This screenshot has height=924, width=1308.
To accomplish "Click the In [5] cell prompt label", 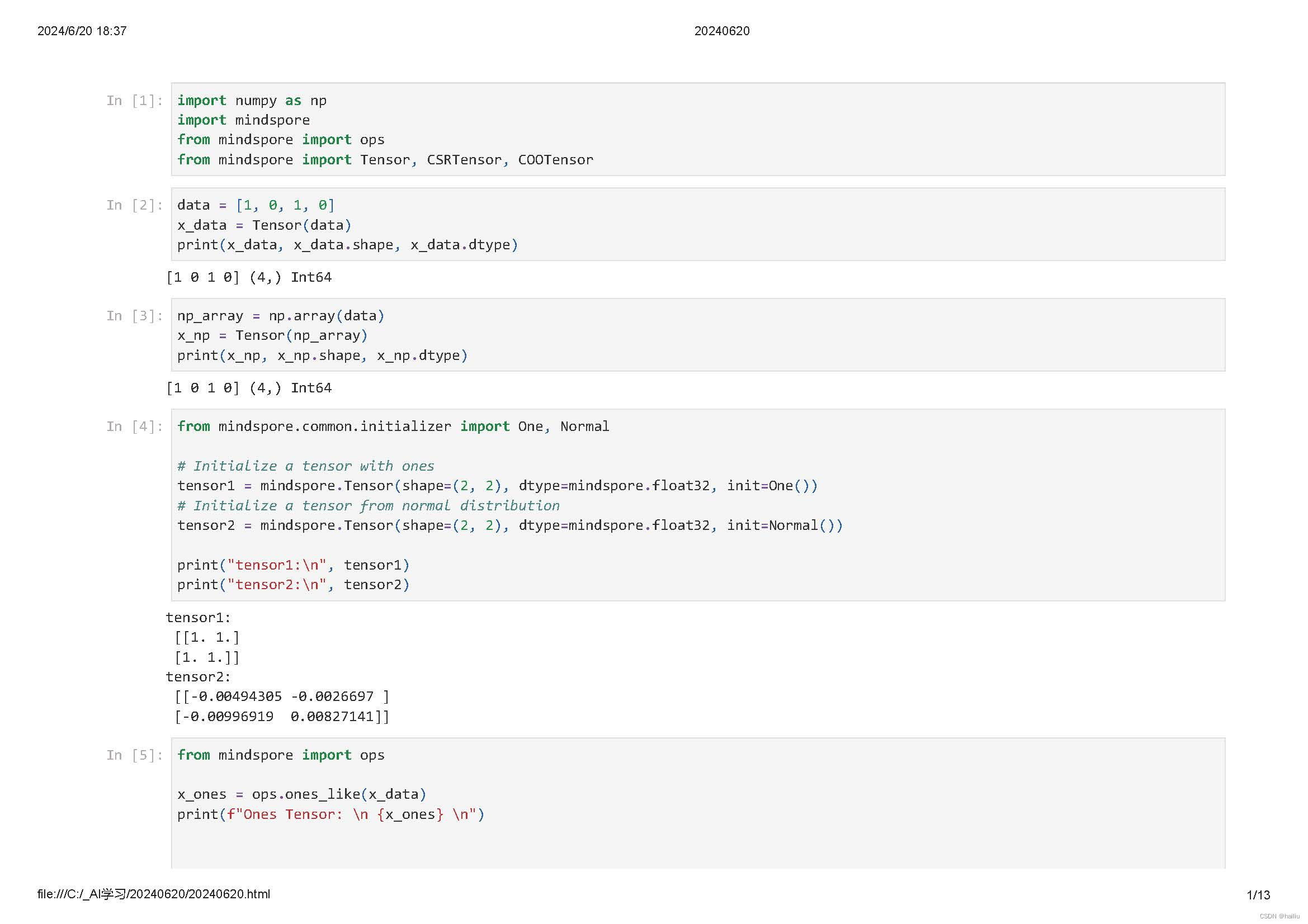I will click(x=134, y=755).
